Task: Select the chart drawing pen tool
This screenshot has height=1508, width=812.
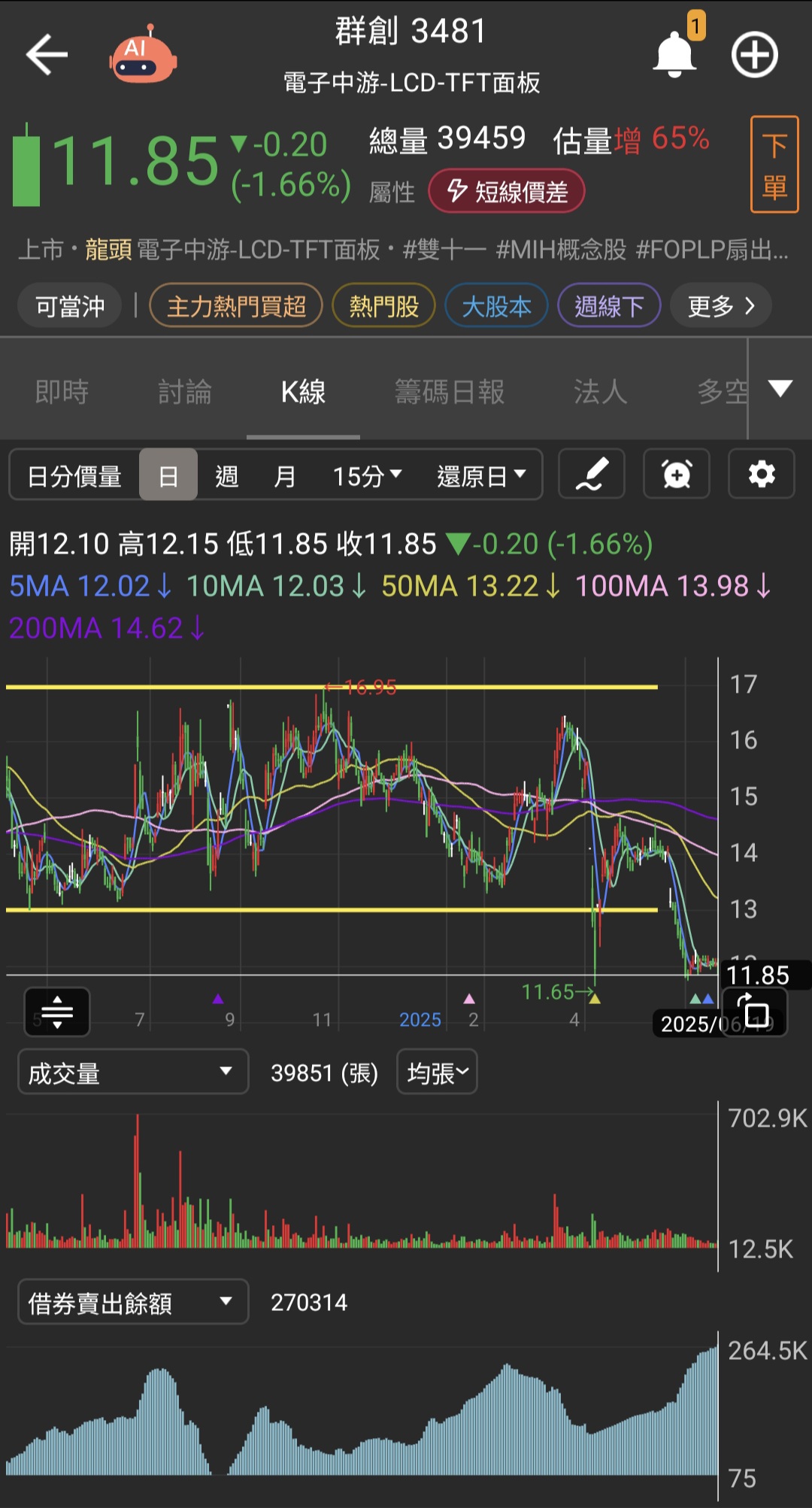Action: [591, 475]
